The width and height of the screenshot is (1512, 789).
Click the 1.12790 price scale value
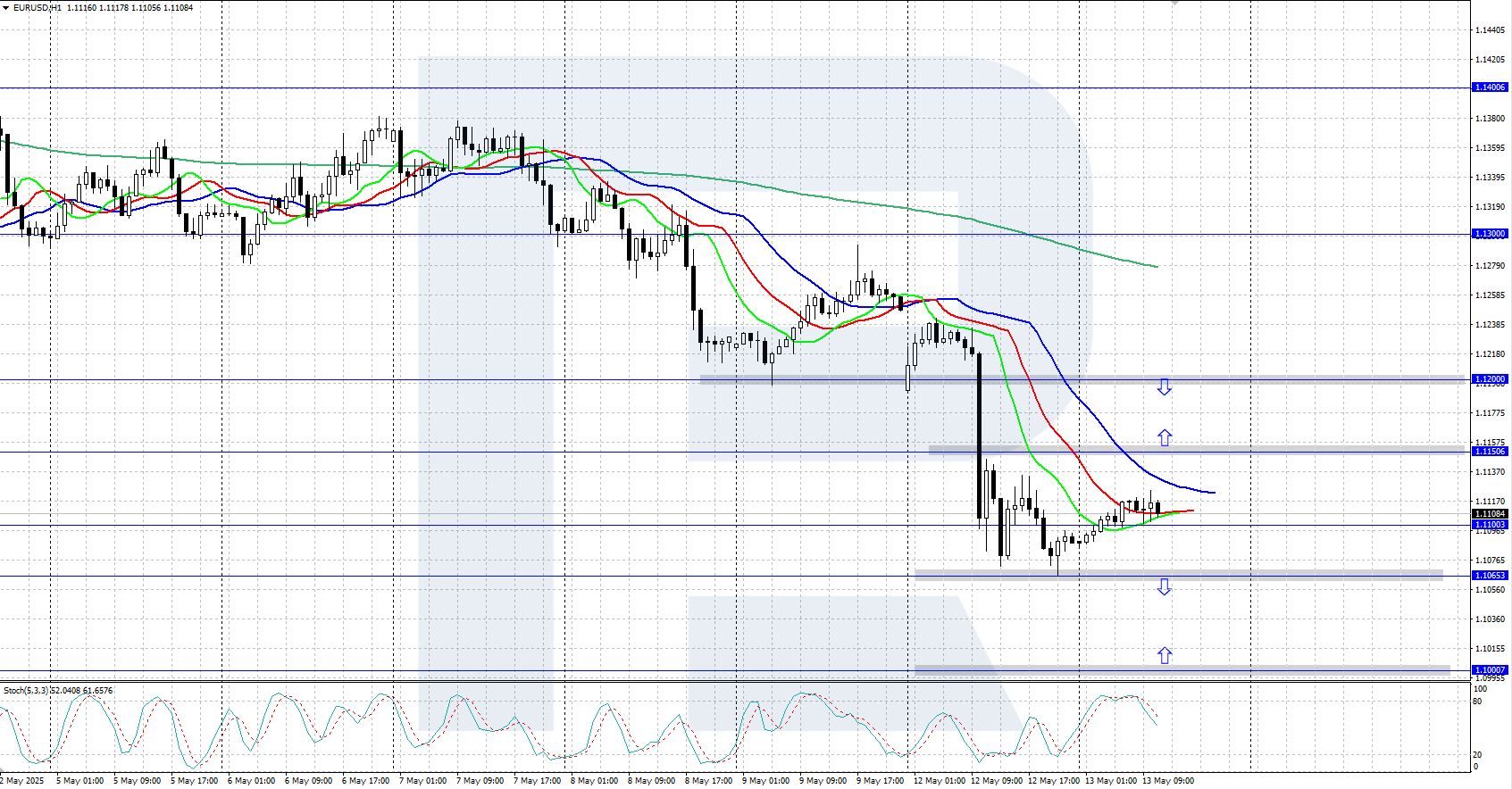coord(1490,266)
